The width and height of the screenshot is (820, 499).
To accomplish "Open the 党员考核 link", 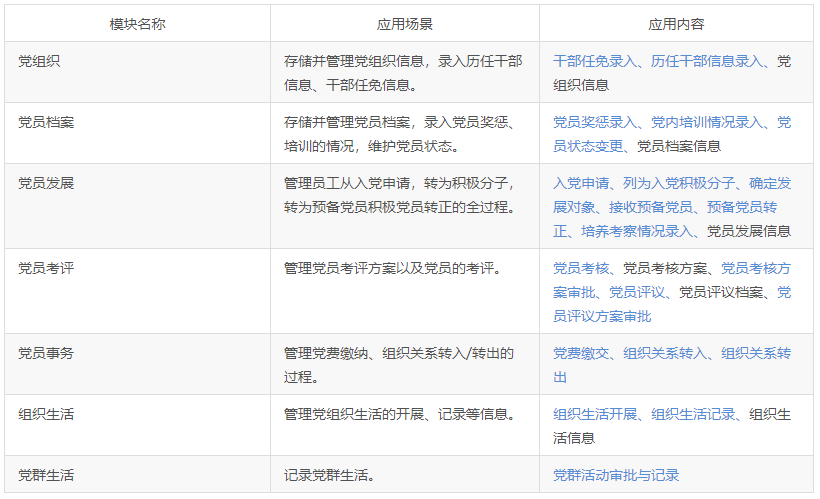I will click(x=581, y=268).
